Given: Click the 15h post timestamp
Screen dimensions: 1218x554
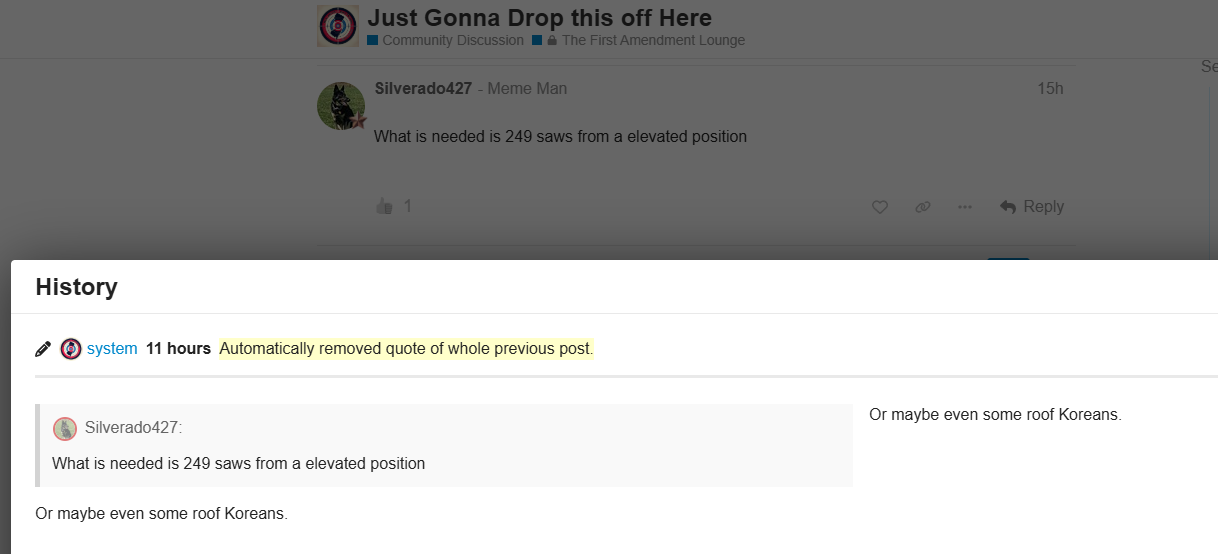Looking at the screenshot, I should click(x=1050, y=88).
